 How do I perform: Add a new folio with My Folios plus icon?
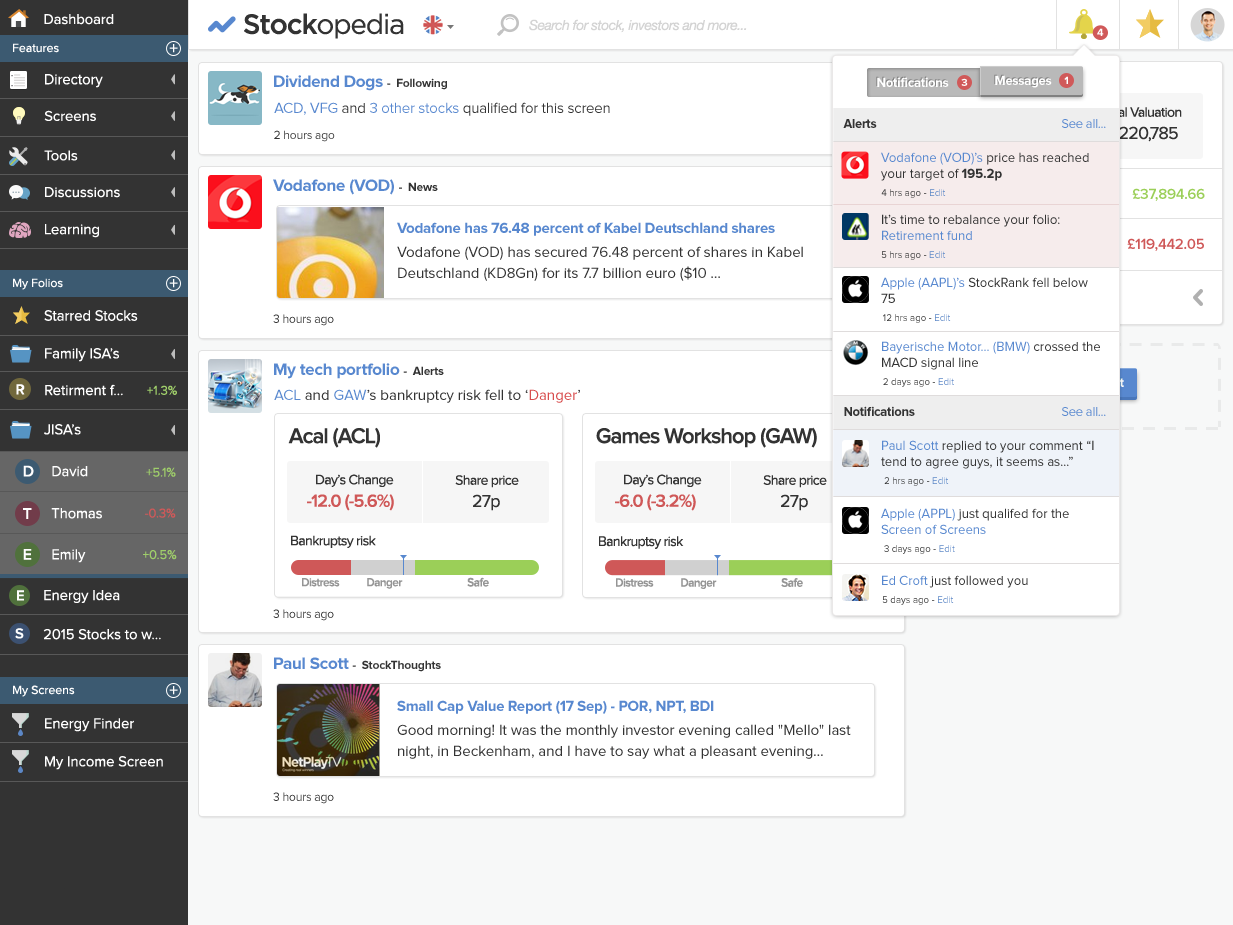[173, 283]
